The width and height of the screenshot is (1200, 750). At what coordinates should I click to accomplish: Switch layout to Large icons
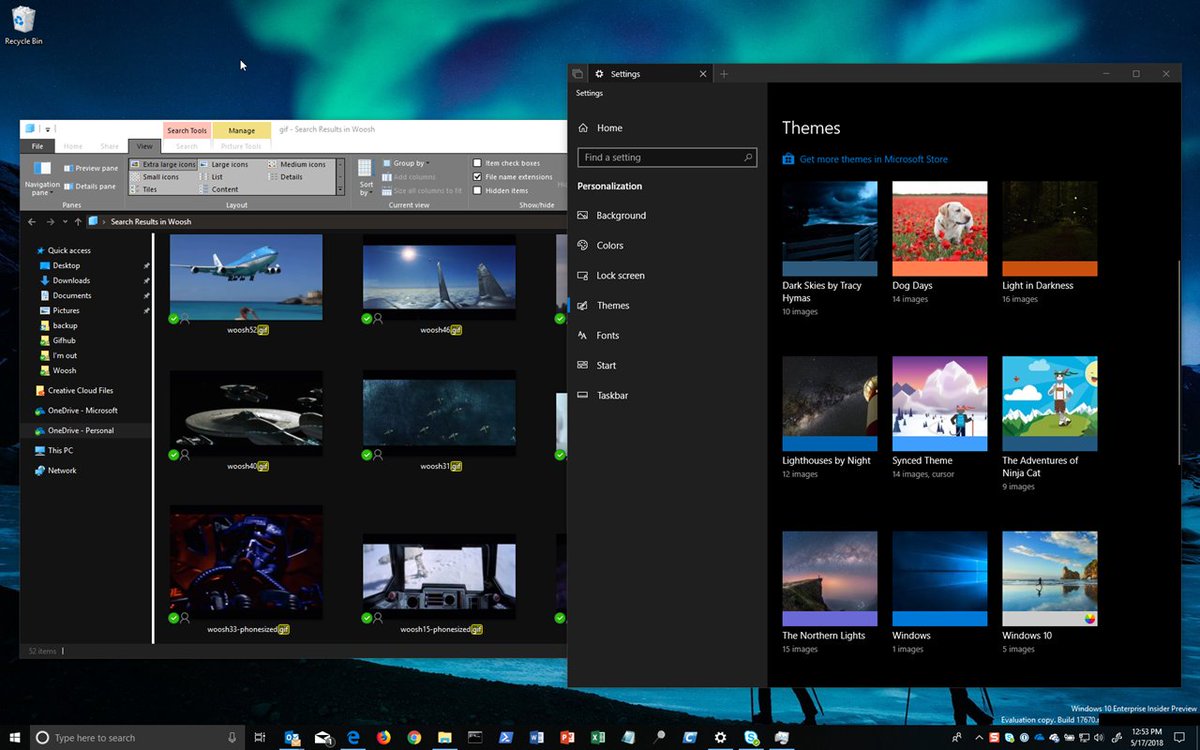229,164
